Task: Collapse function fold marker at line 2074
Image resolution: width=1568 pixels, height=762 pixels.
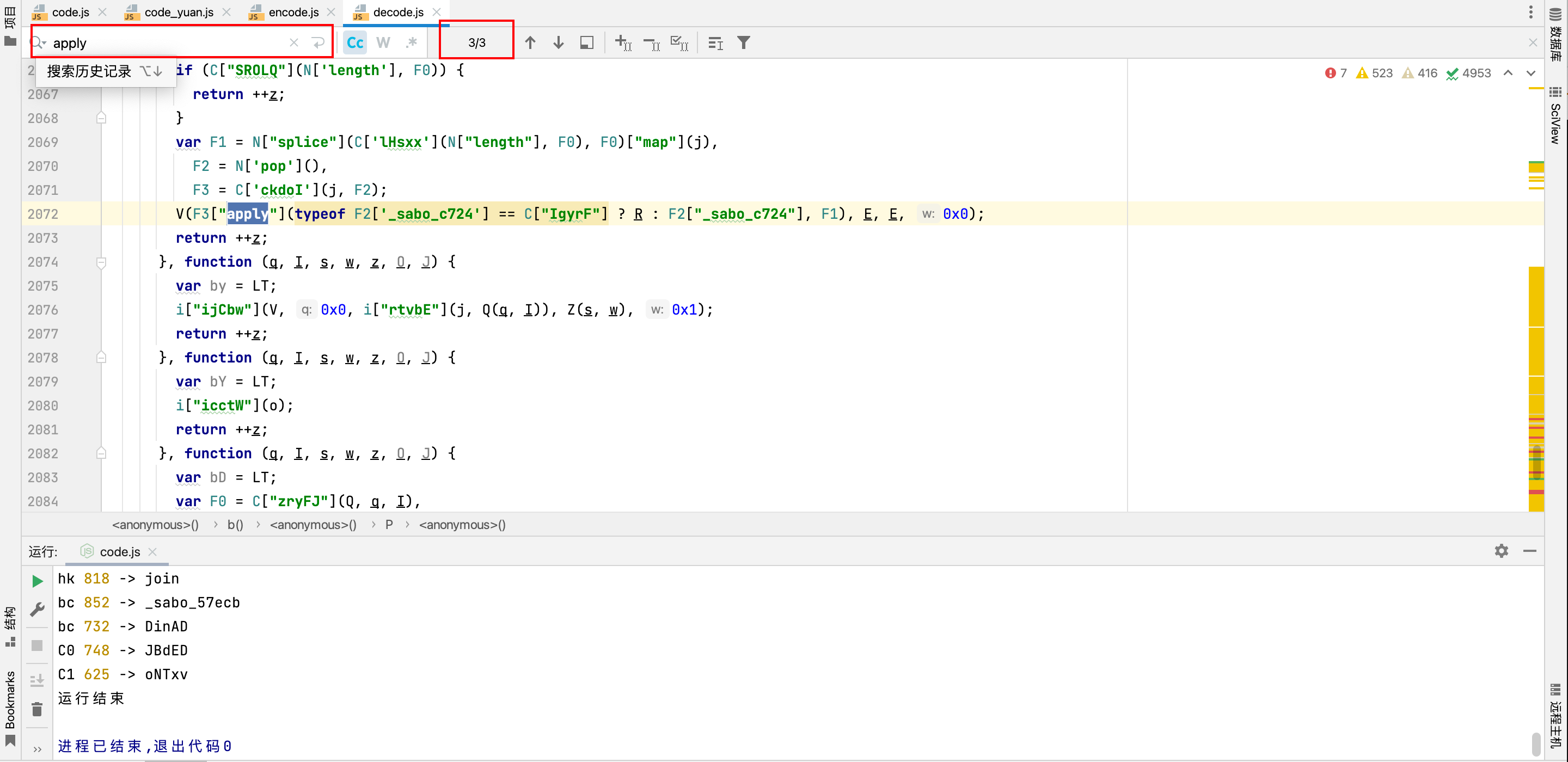Action: pos(101,262)
